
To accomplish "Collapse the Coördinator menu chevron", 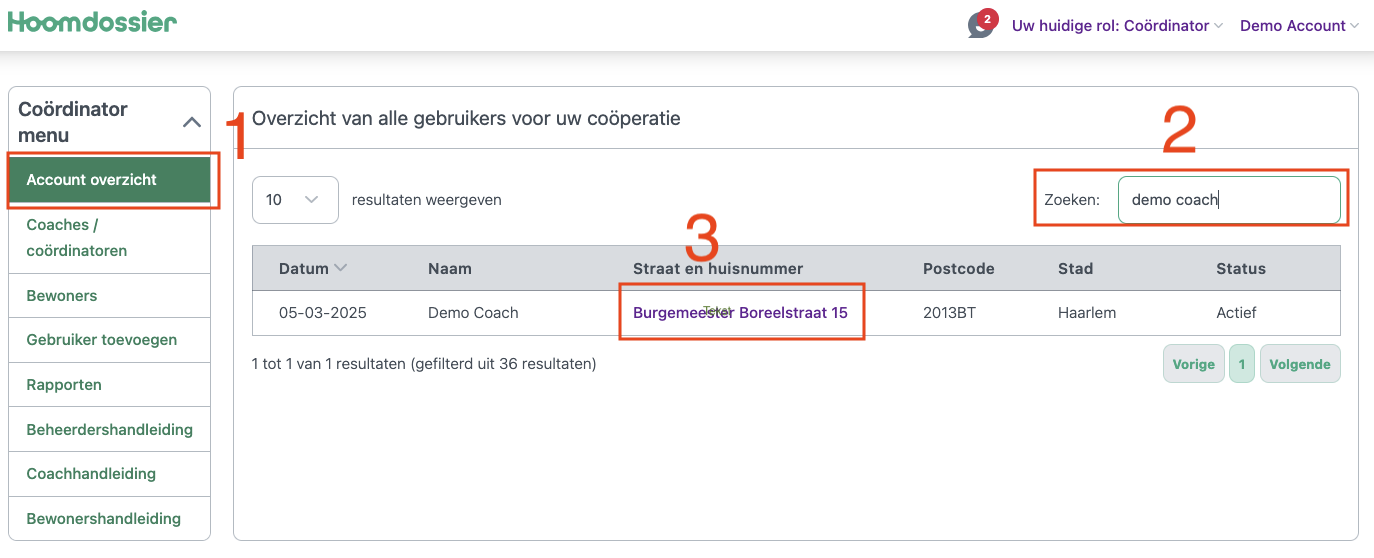I will (x=192, y=122).
